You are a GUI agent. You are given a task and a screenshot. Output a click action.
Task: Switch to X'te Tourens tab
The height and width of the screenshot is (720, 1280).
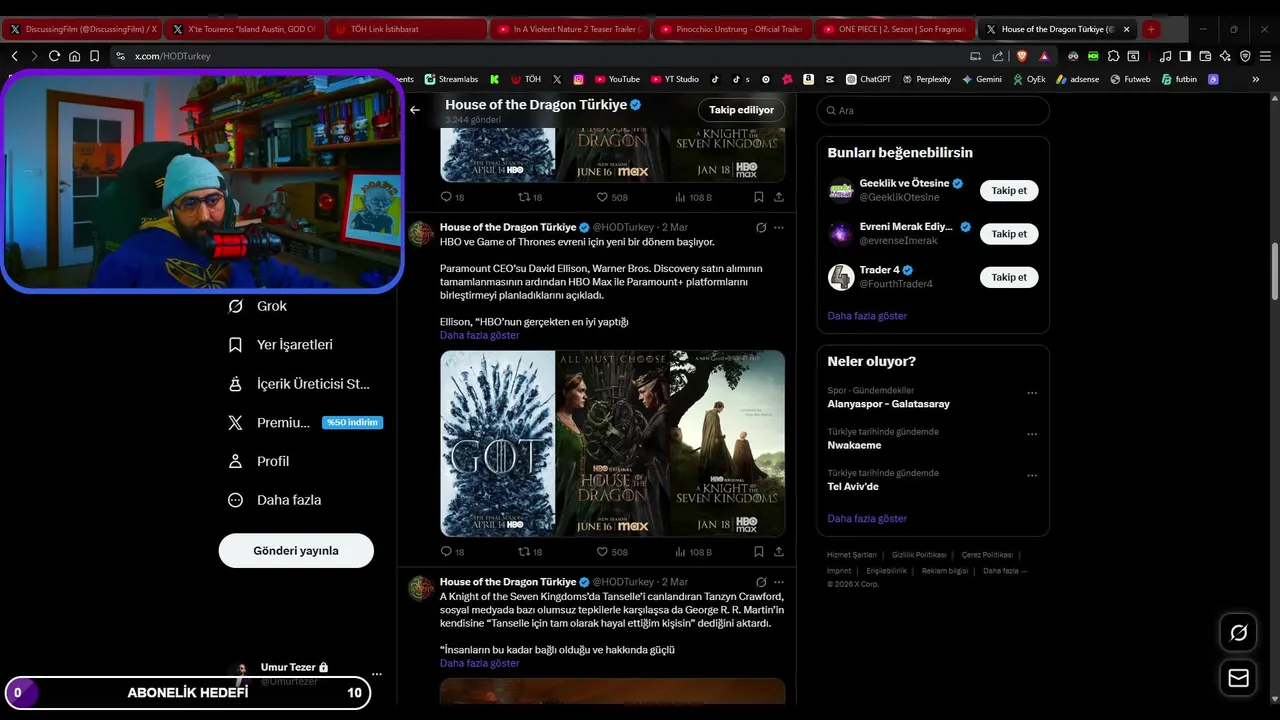click(245, 29)
